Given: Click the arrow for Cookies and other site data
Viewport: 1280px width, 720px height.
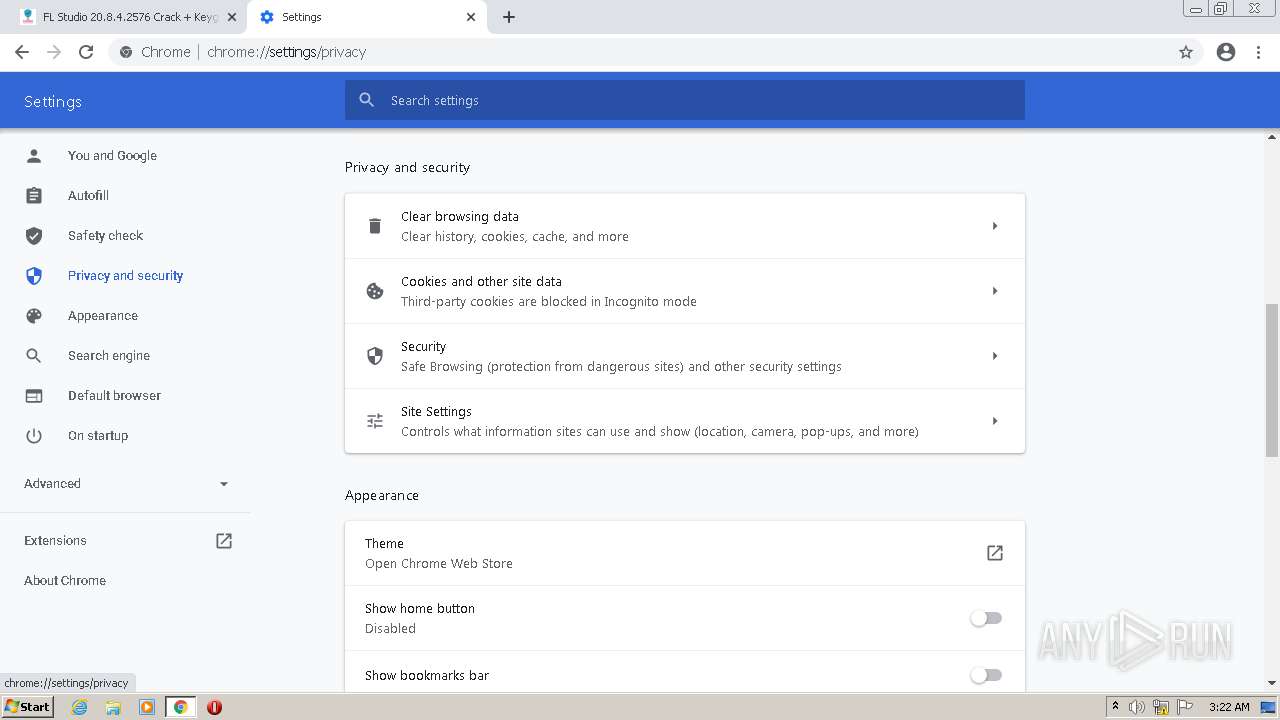Looking at the screenshot, I should pos(995,291).
